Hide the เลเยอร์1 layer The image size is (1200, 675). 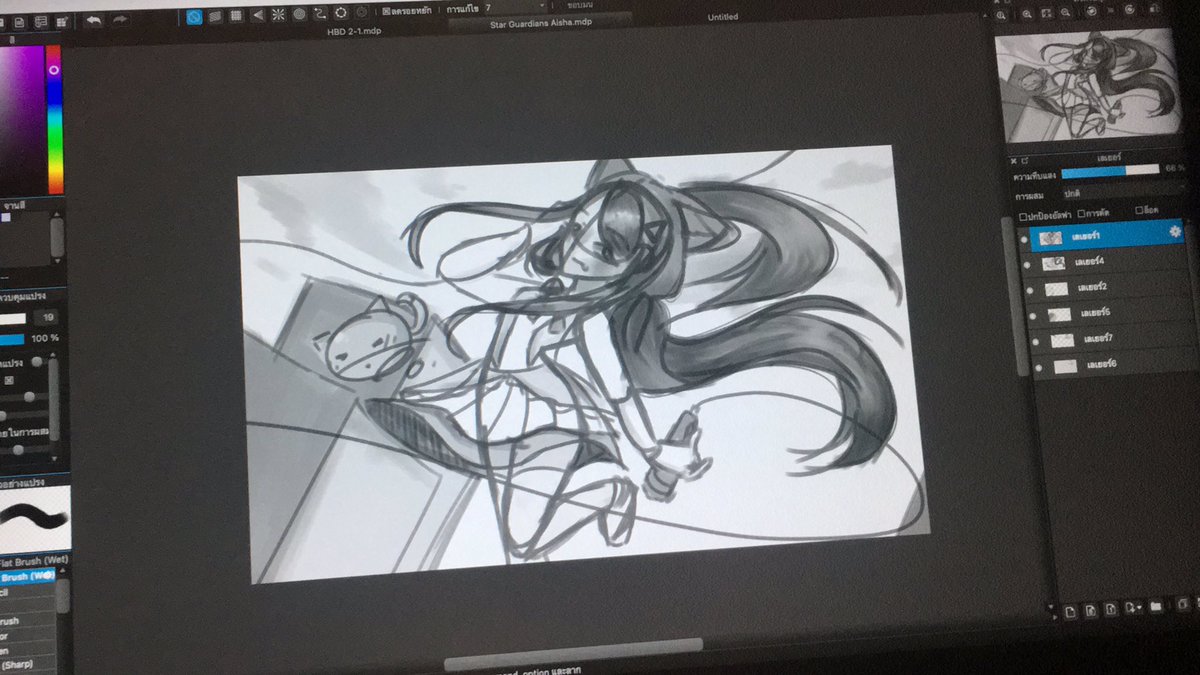tap(1023, 241)
